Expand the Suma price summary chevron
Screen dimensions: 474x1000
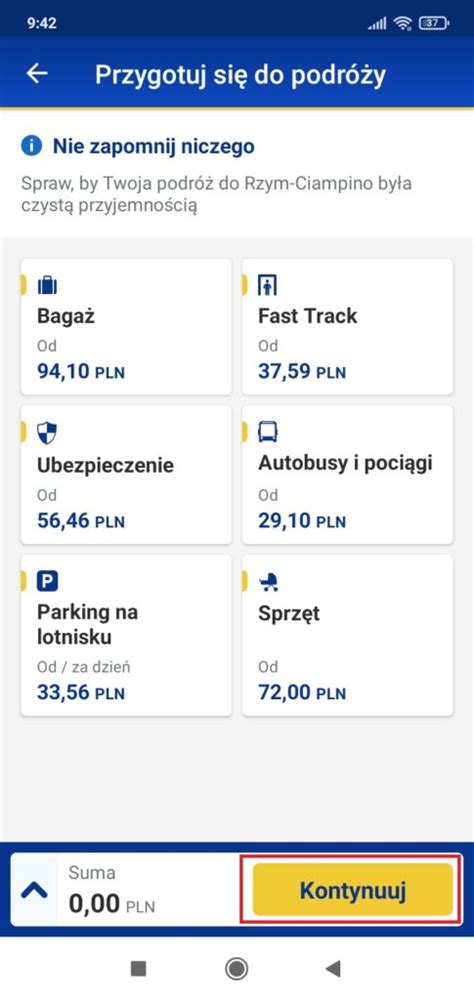[34, 890]
